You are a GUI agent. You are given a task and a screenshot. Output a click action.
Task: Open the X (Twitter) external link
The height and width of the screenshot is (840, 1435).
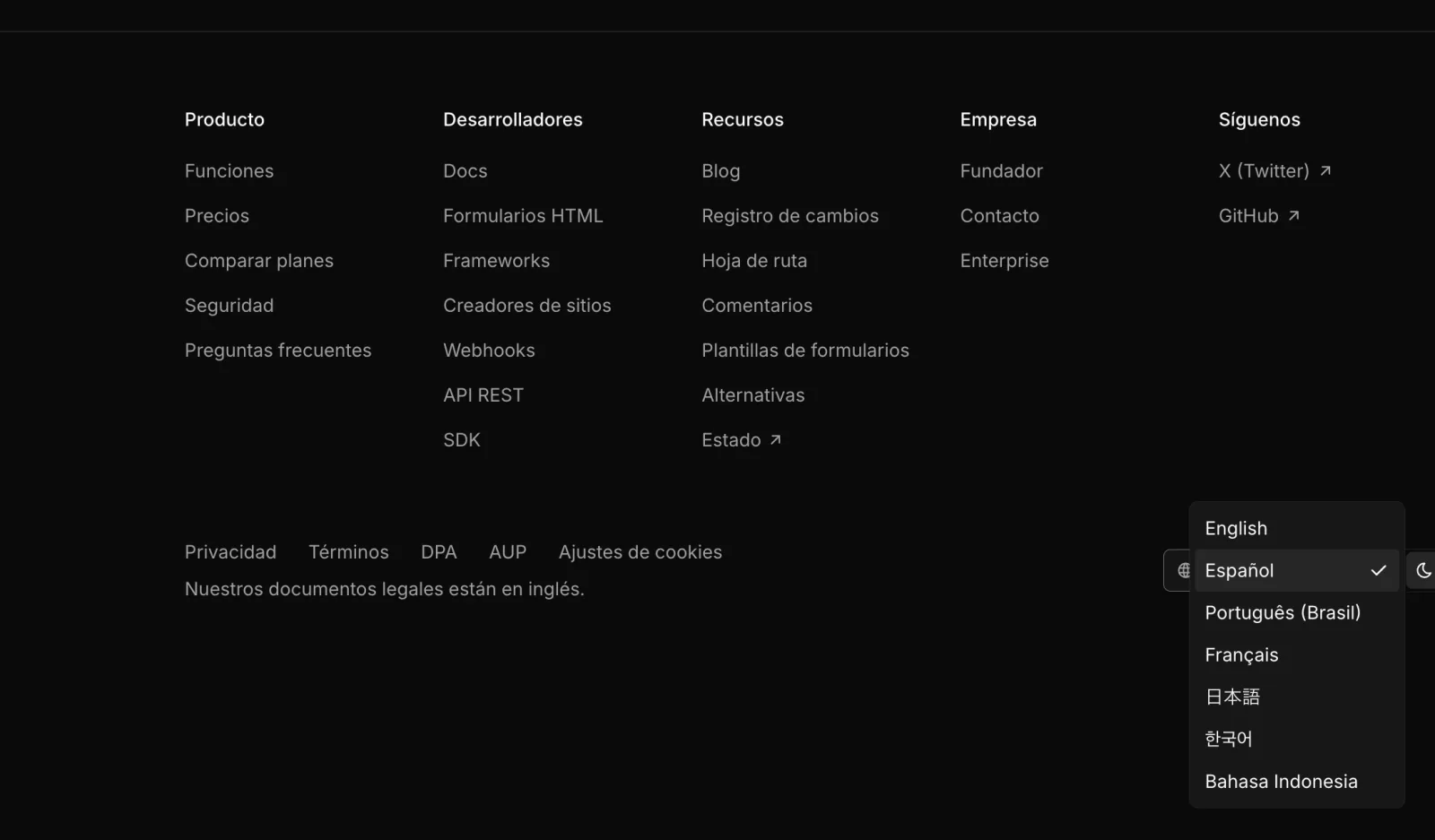1274,170
